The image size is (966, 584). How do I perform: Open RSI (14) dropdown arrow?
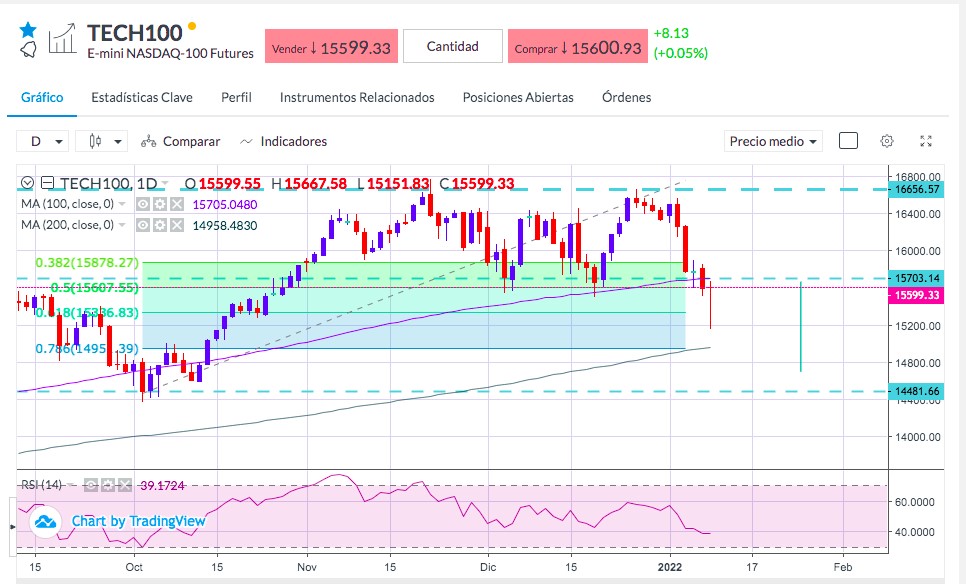(x=71, y=485)
